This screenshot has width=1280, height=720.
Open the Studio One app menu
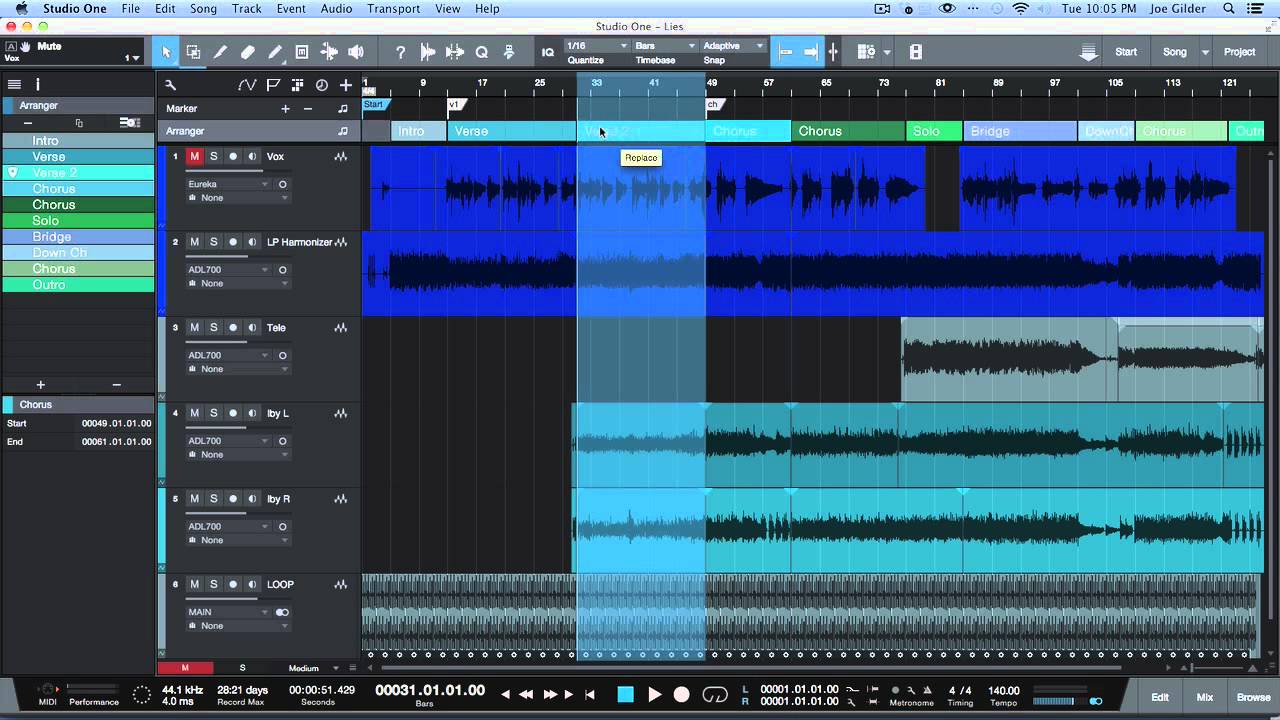click(76, 8)
